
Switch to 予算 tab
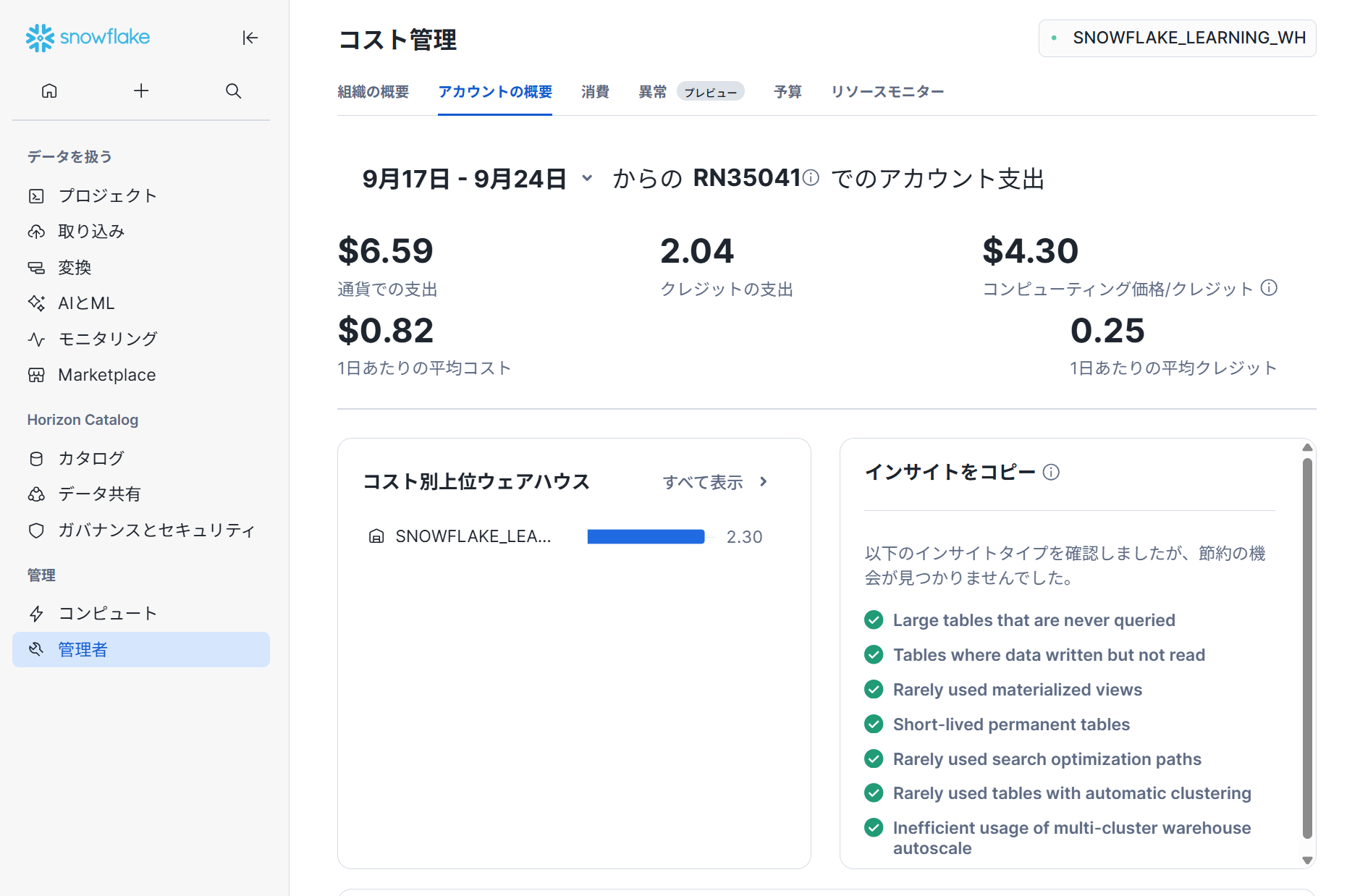click(x=787, y=92)
